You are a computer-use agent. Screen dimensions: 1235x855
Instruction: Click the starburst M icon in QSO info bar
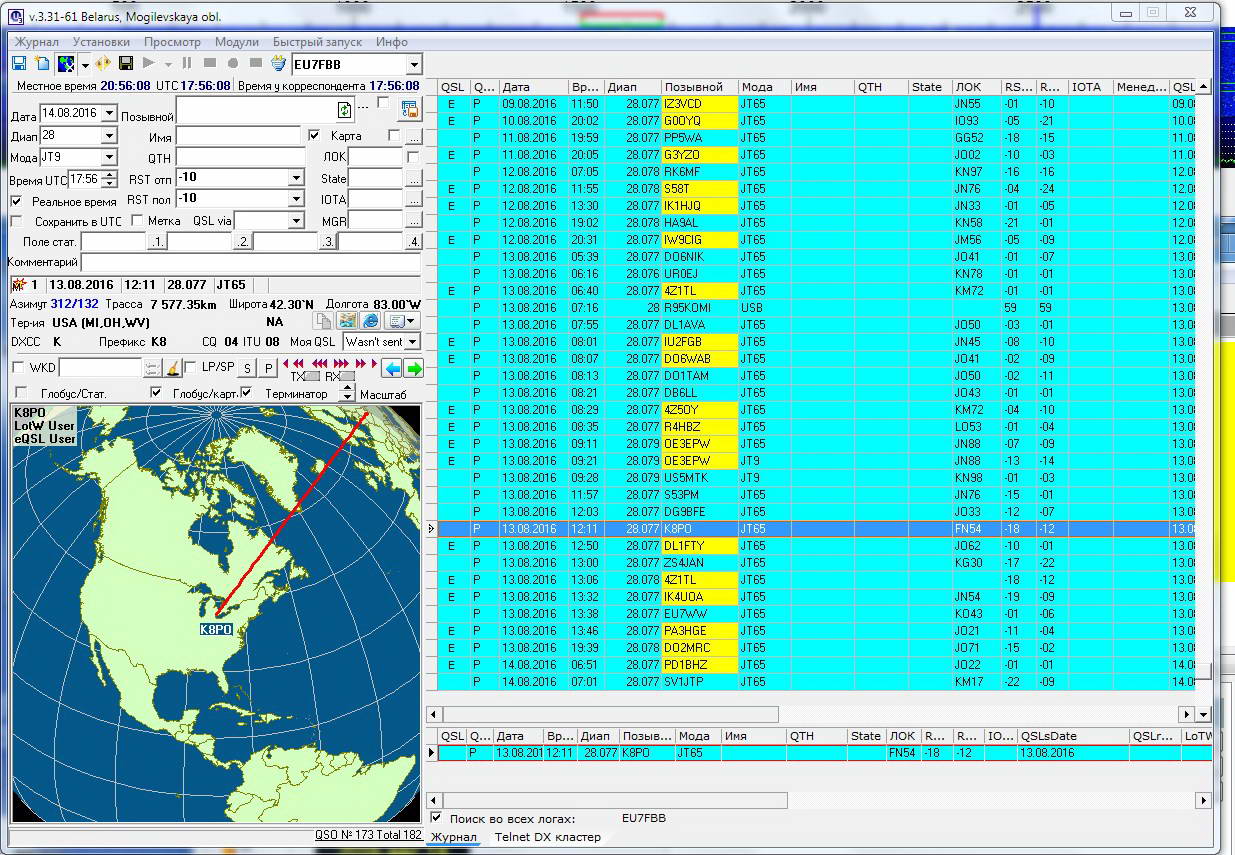point(17,285)
